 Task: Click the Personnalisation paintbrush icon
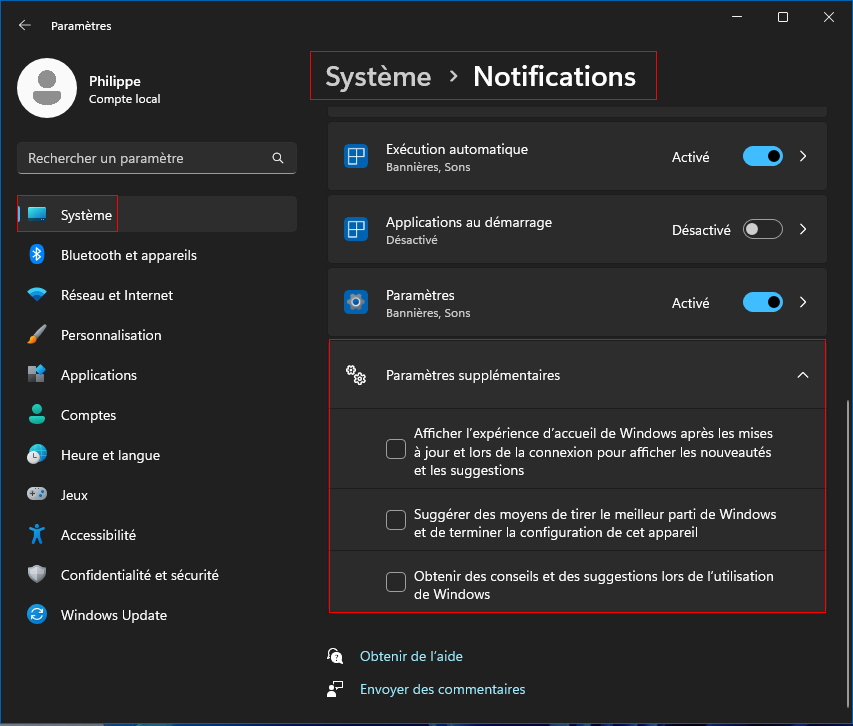click(x=37, y=334)
